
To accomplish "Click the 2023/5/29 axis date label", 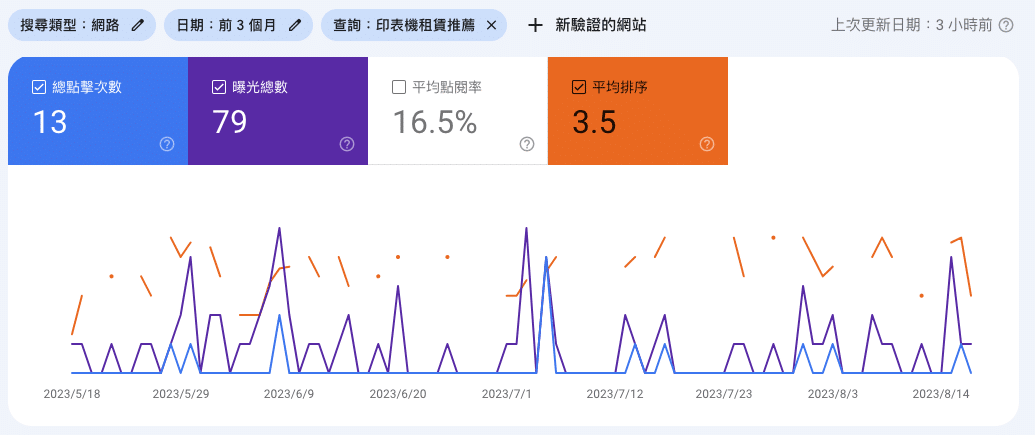I will pyautogui.click(x=181, y=394).
